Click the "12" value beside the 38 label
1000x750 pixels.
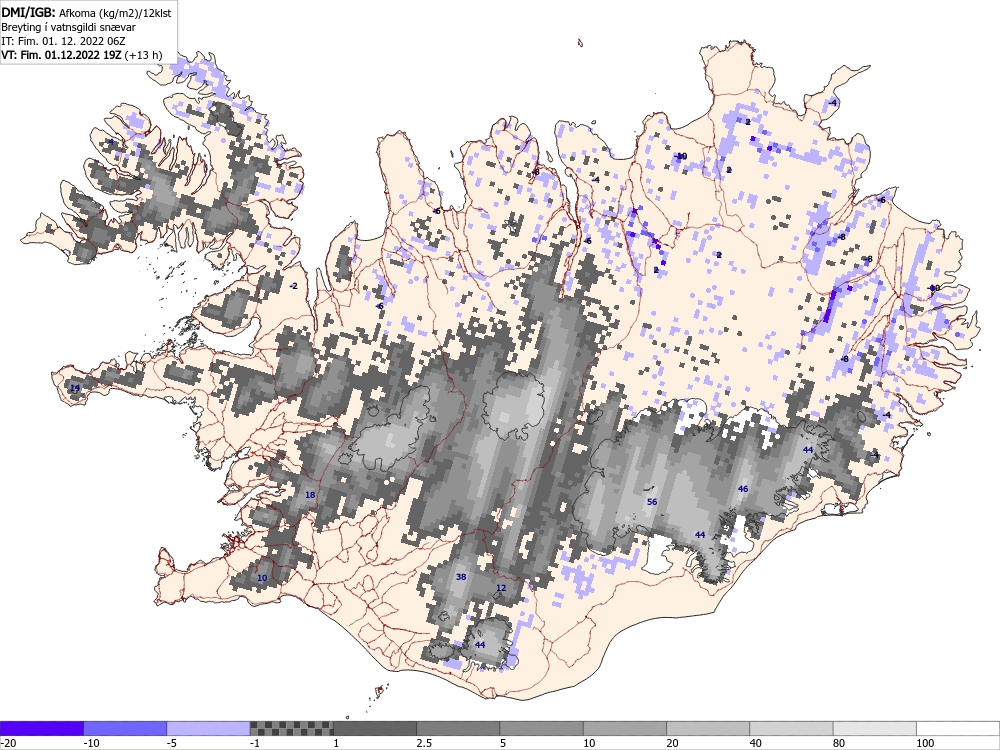tap(501, 588)
